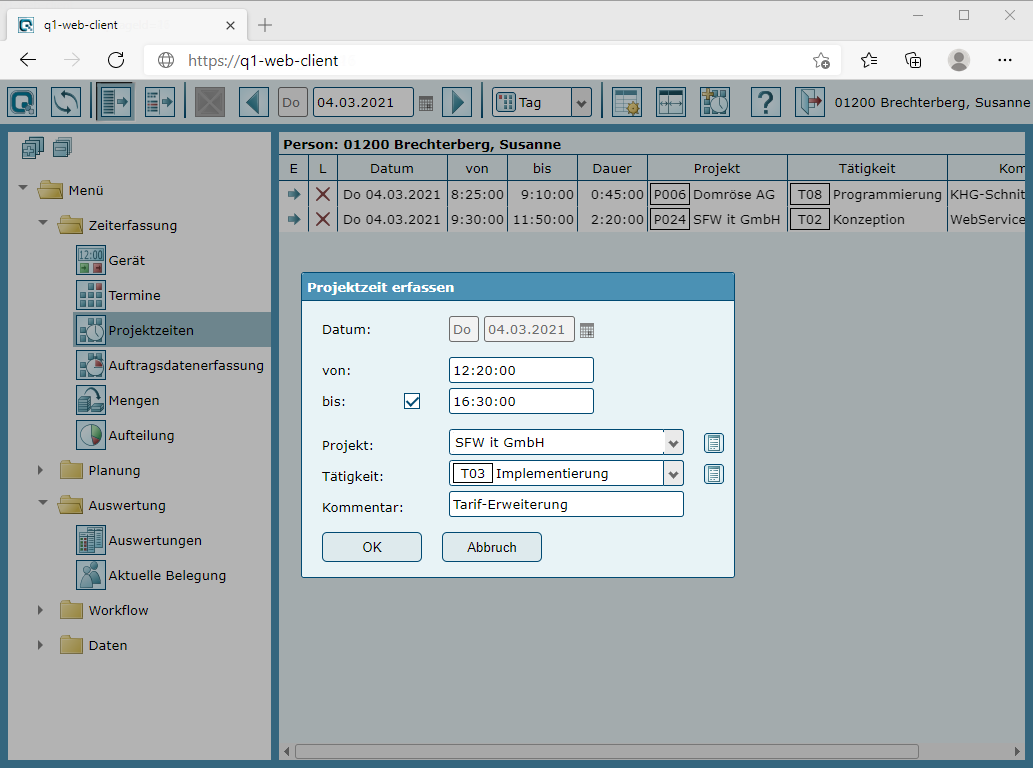Open Aktuelle Belegung in the menu
This screenshot has height=768, width=1033.
(x=166, y=575)
